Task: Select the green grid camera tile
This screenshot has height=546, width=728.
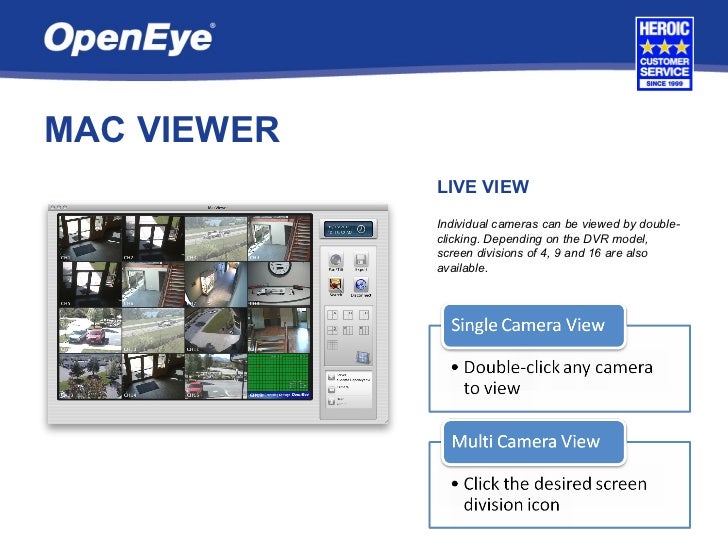Action: [x=279, y=376]
